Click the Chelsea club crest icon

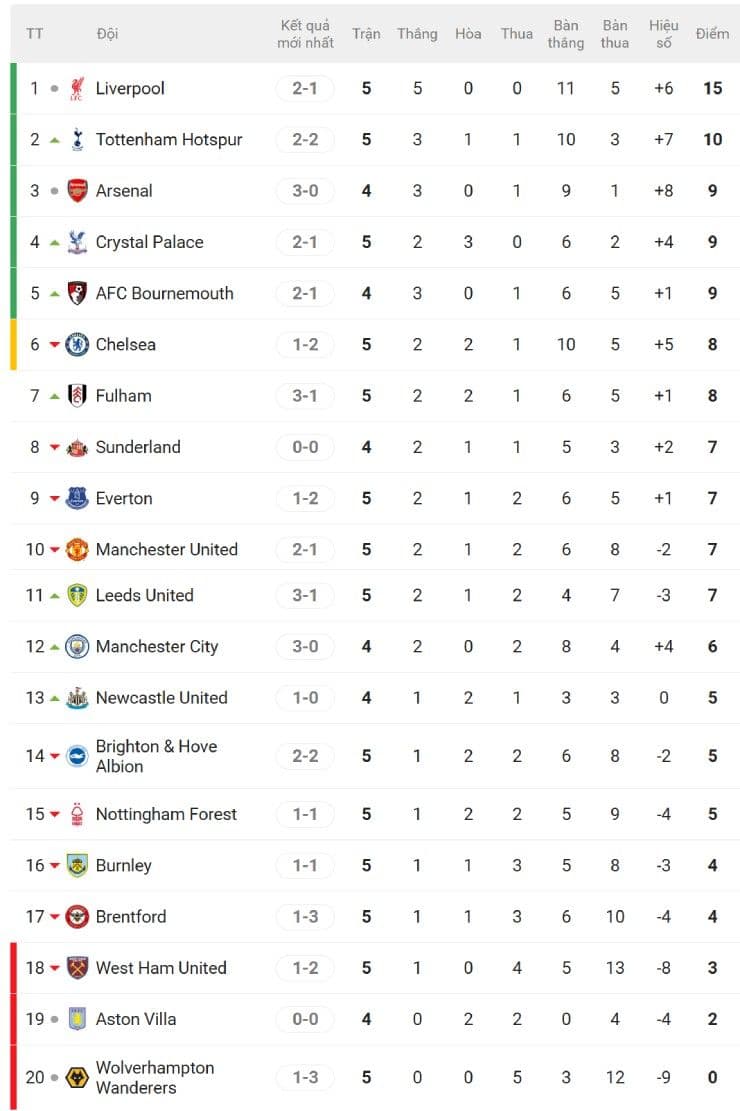77,345
